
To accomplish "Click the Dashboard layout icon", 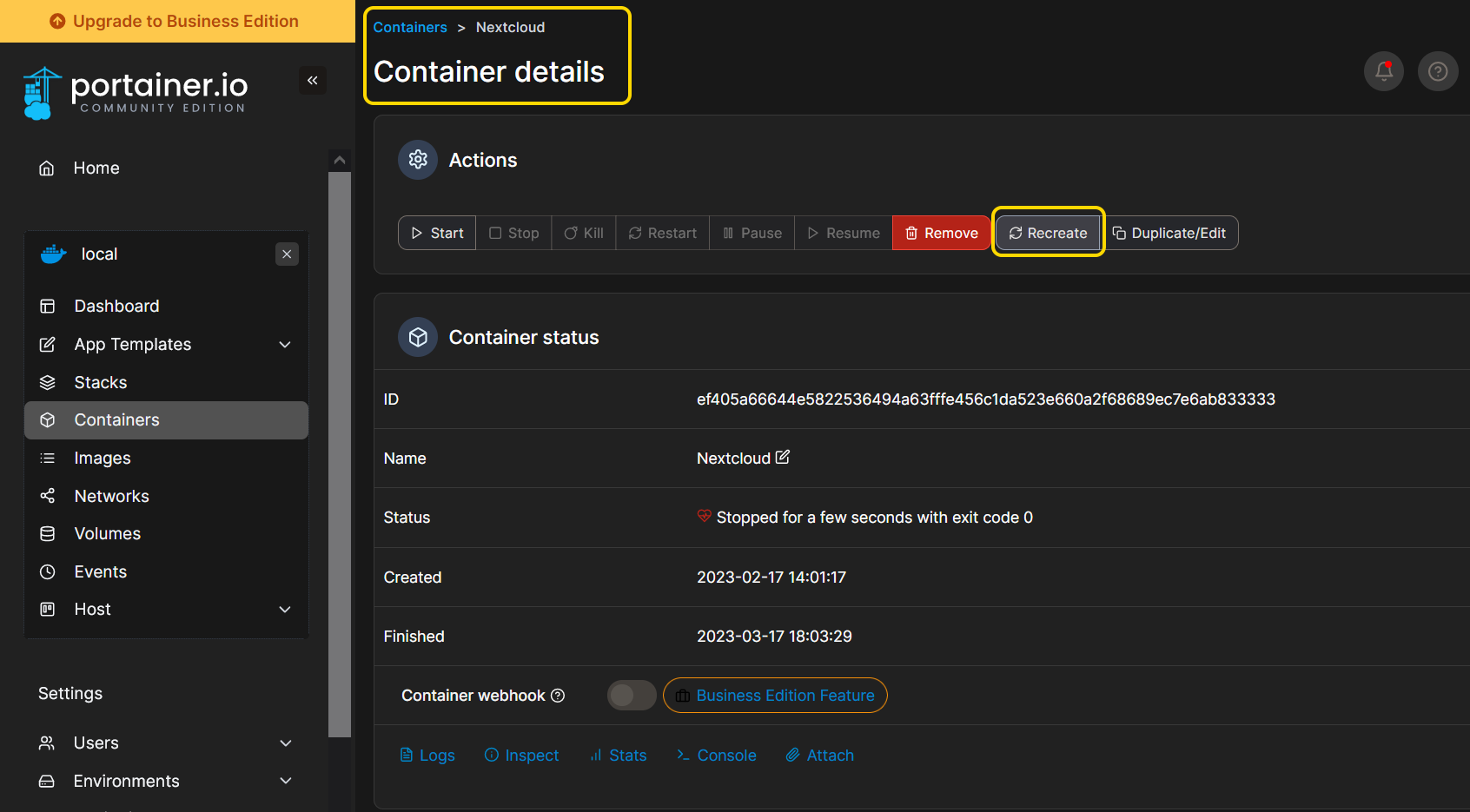I will [48, 307].
